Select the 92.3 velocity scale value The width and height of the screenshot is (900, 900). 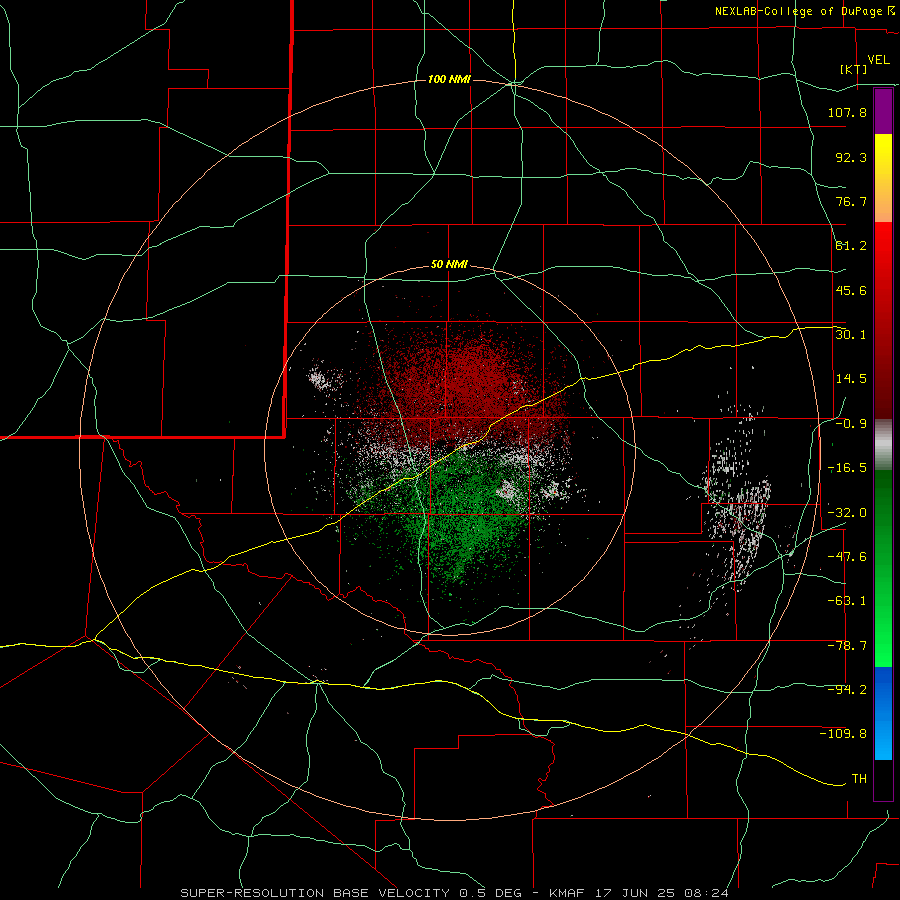851,157
